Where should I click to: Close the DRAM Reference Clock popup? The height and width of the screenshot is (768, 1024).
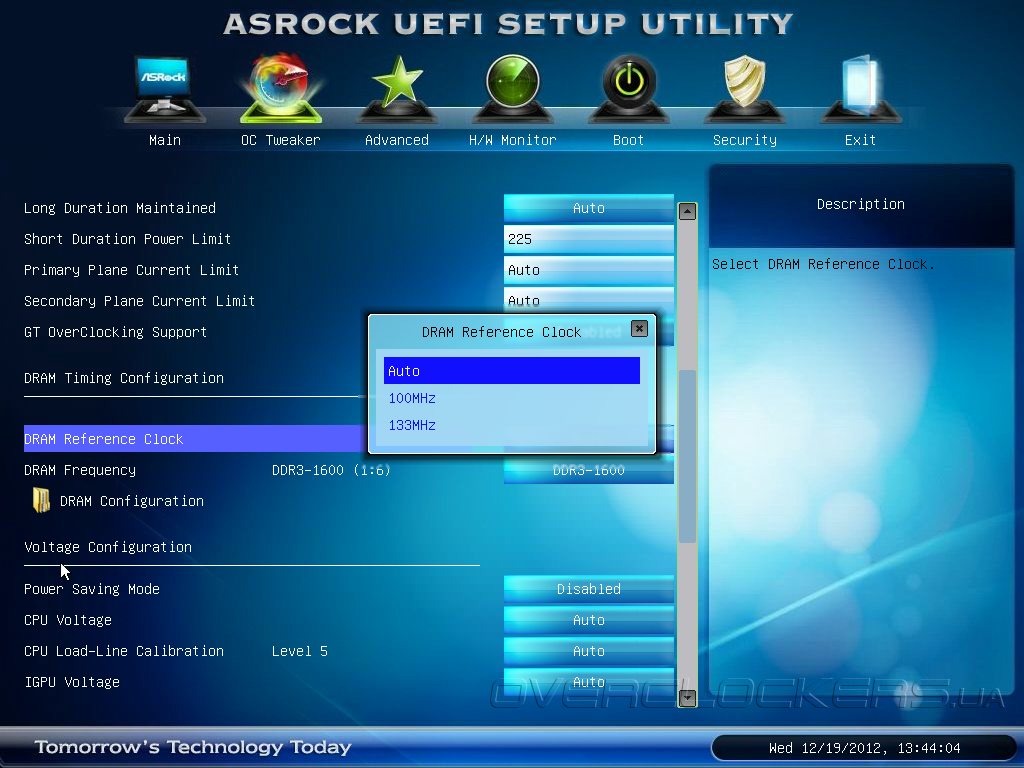click(639, 328)
